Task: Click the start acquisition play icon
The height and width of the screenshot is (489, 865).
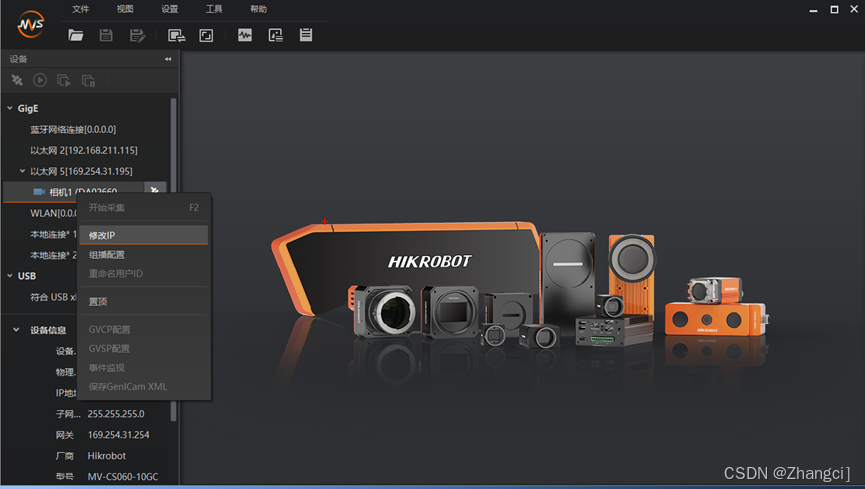Action: [x=40, y=80]
